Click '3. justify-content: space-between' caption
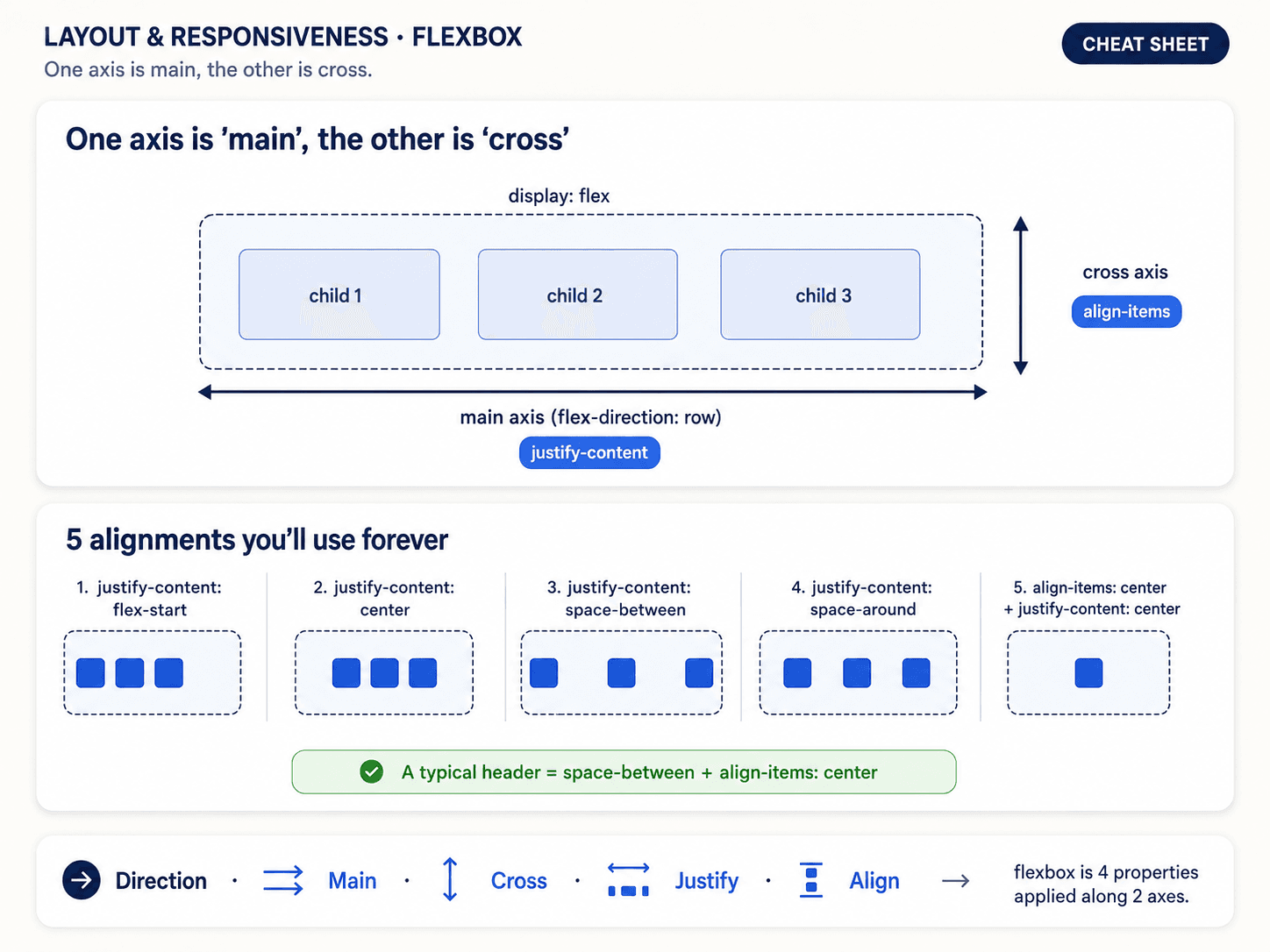 pyautogui.click(x=620, y=599)
